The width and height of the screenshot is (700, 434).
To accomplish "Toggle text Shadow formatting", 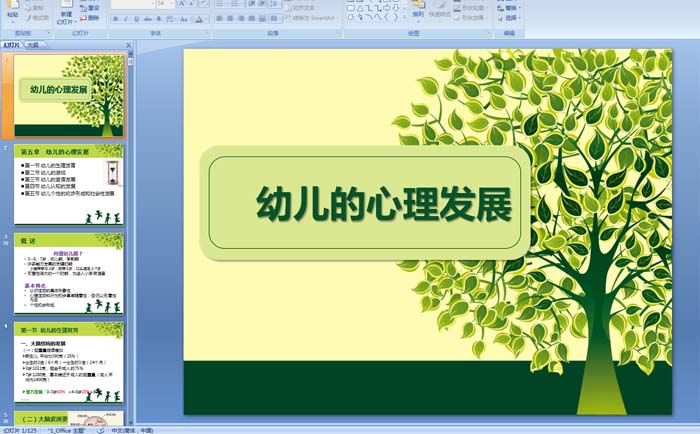I will coord(158,19).
